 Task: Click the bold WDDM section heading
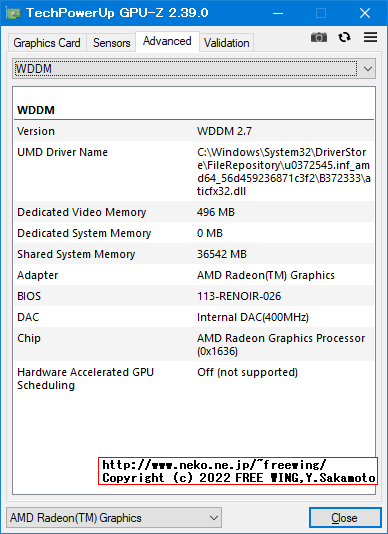point(36,110)
